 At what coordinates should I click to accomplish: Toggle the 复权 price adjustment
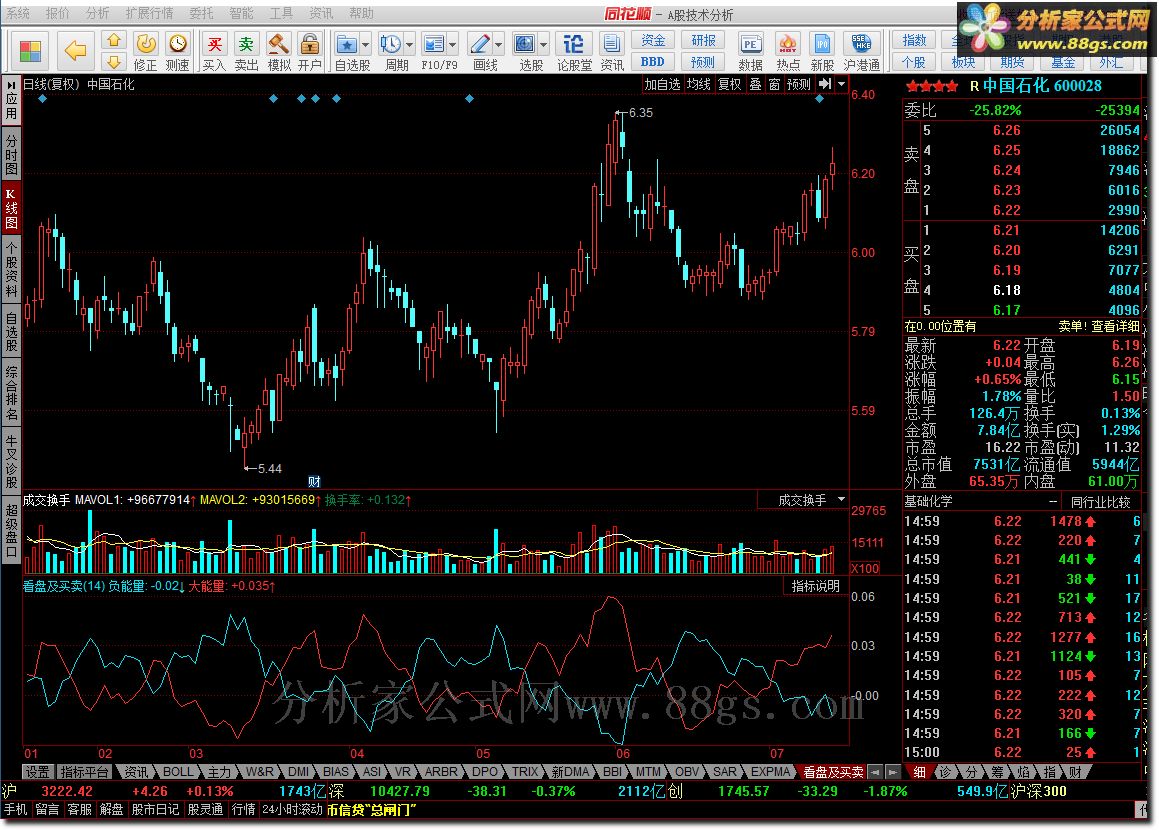tap(730, 84)
